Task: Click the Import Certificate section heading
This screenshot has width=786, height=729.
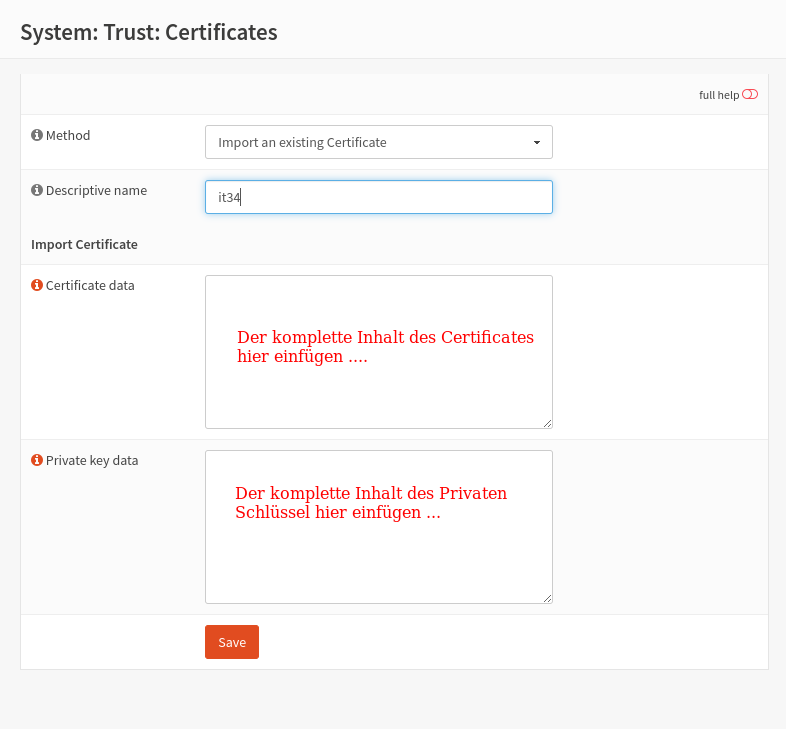Action: click(84, 244)
